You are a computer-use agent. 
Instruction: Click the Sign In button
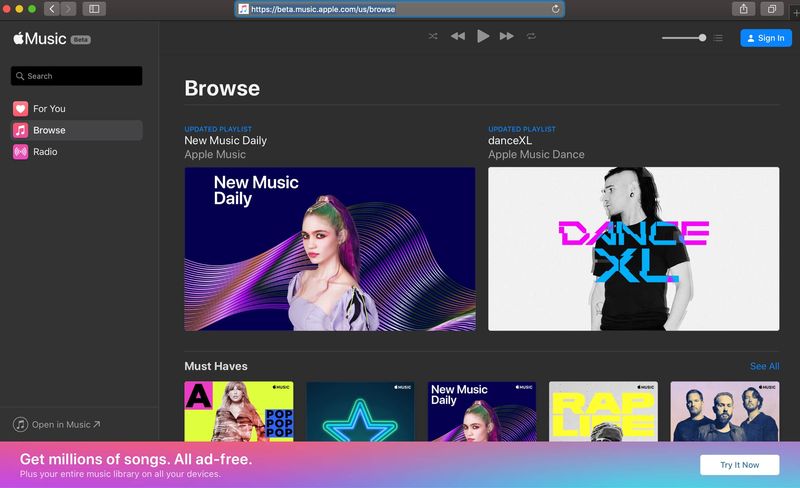coord(766,38)
